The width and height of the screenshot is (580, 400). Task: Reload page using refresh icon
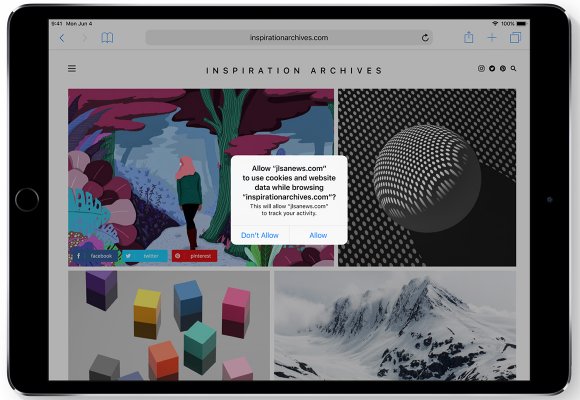pyautogui.click(x=425, y=38)
